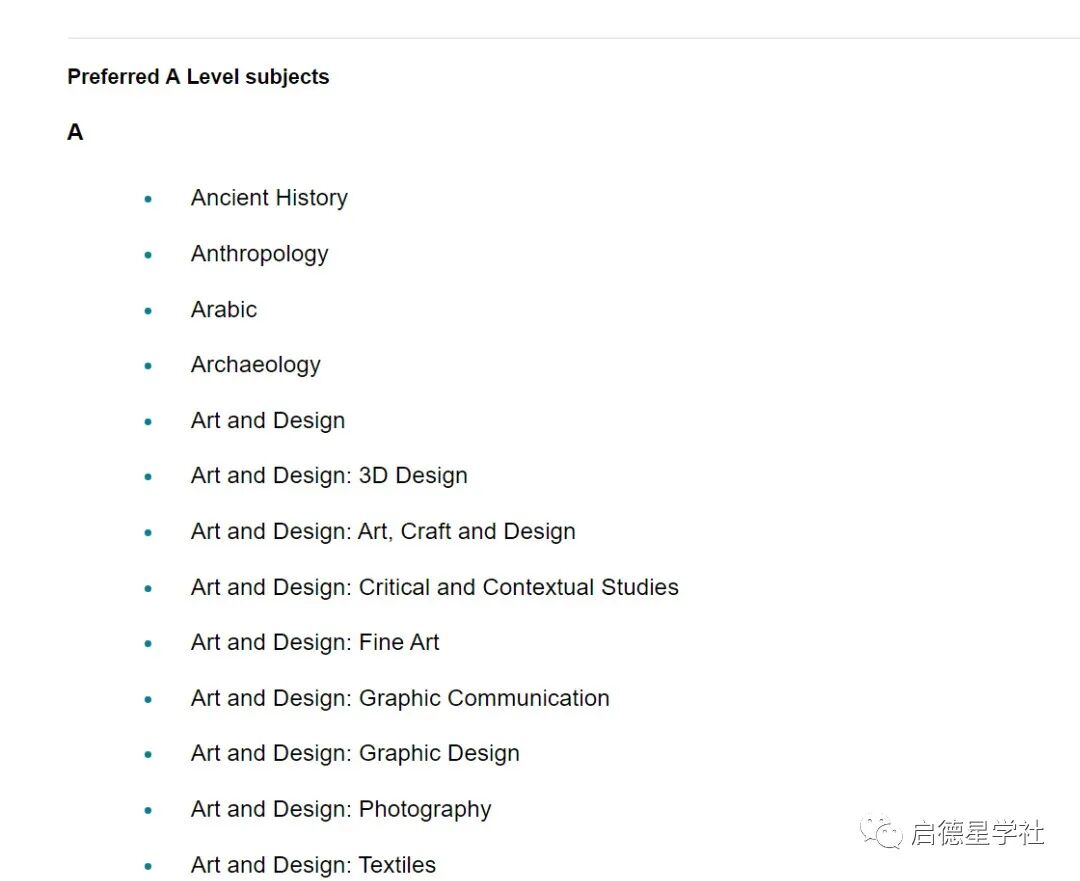This screenshot has width=1080, height=881.
Task: Select the 'Anthropology' list item
Action: [x=260, y=253]
